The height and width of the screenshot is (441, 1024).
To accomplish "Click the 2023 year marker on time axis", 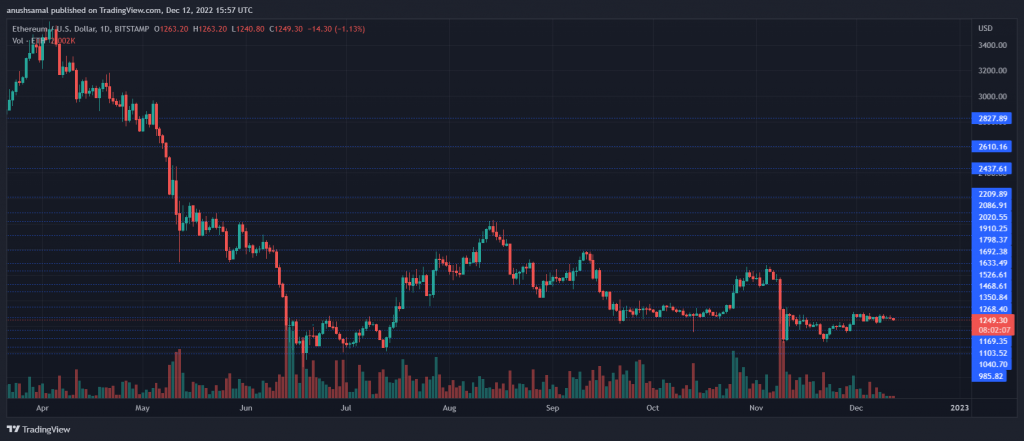I will (x=959, y=408).
